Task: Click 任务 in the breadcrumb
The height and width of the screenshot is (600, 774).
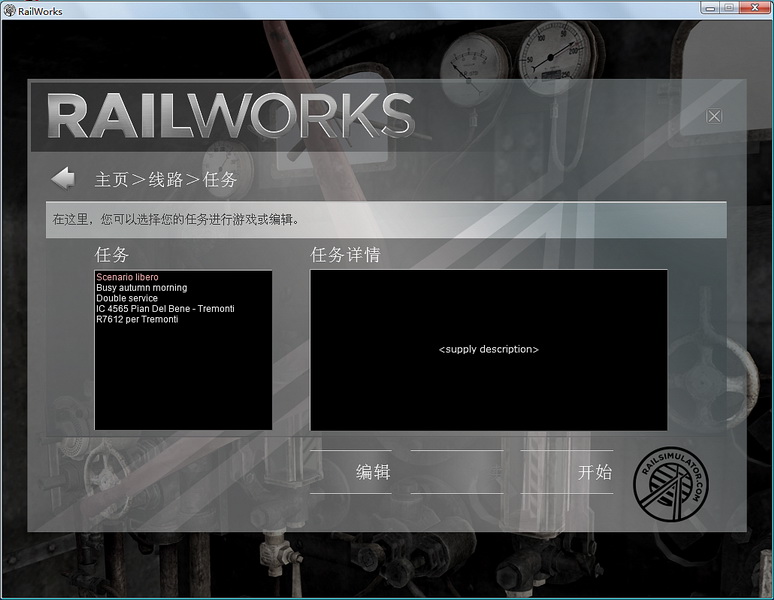Action: click(x=220, y=180)
